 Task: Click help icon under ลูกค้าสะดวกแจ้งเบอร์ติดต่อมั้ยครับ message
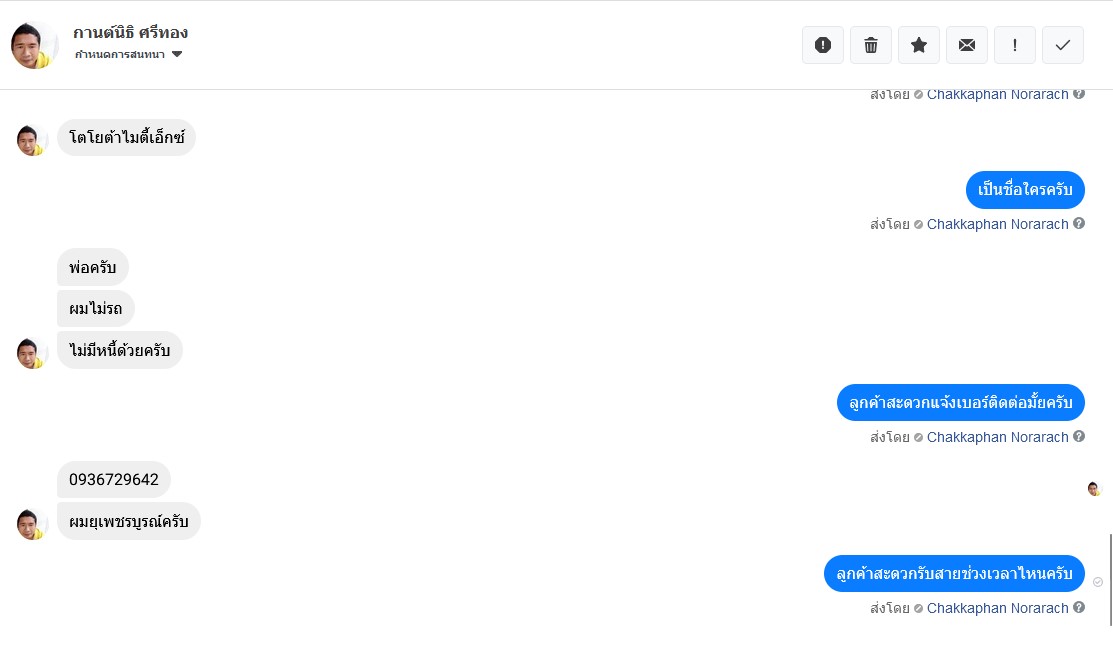pos(1079,437)
